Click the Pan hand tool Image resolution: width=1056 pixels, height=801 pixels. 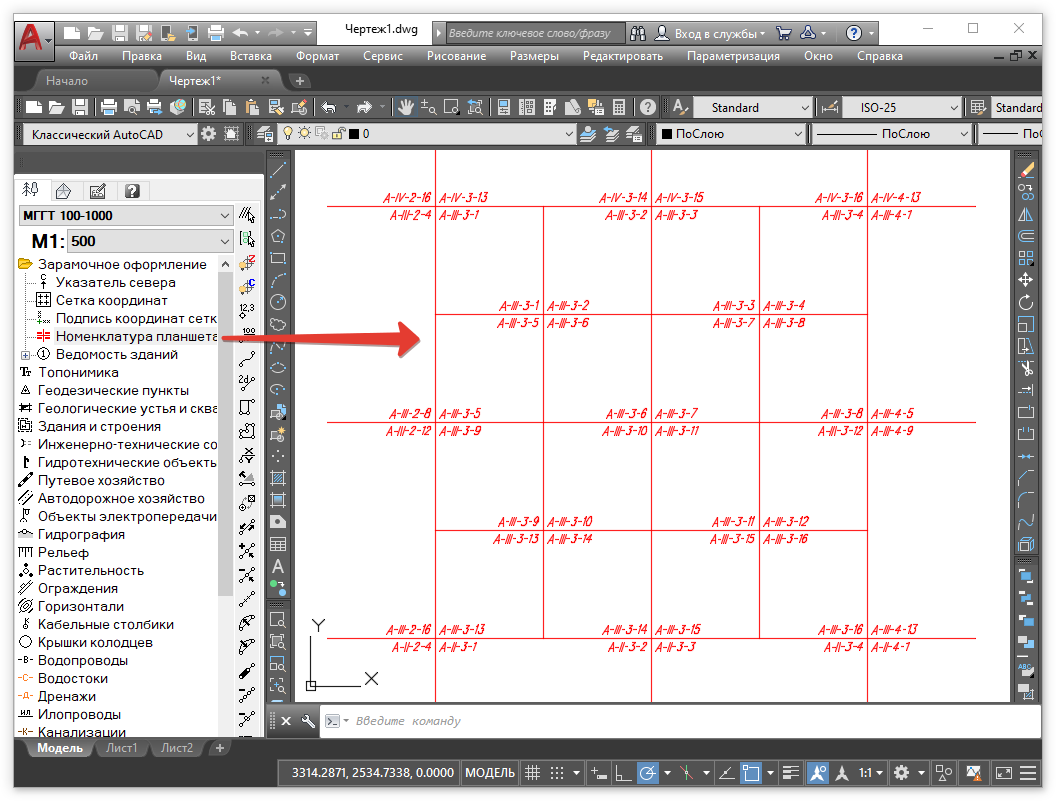(406, 107)
